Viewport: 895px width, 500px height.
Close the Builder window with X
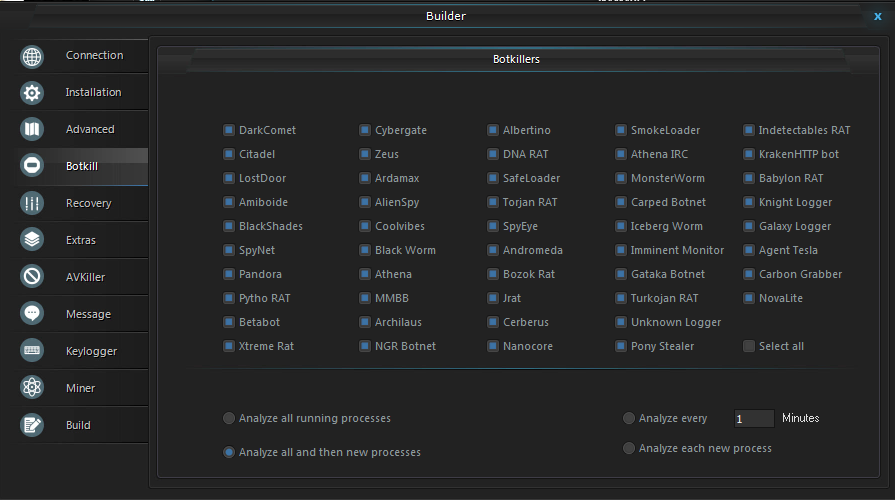click(x=878, y=17)
